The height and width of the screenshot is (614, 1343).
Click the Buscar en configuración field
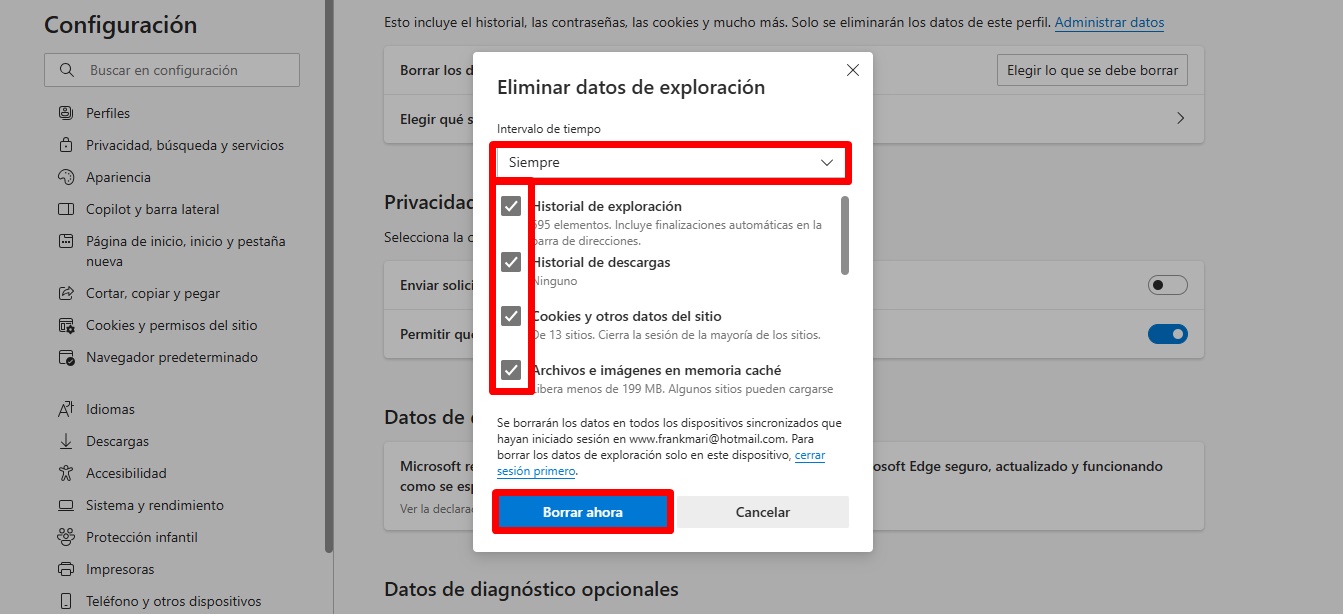click(x=172, y=70)
